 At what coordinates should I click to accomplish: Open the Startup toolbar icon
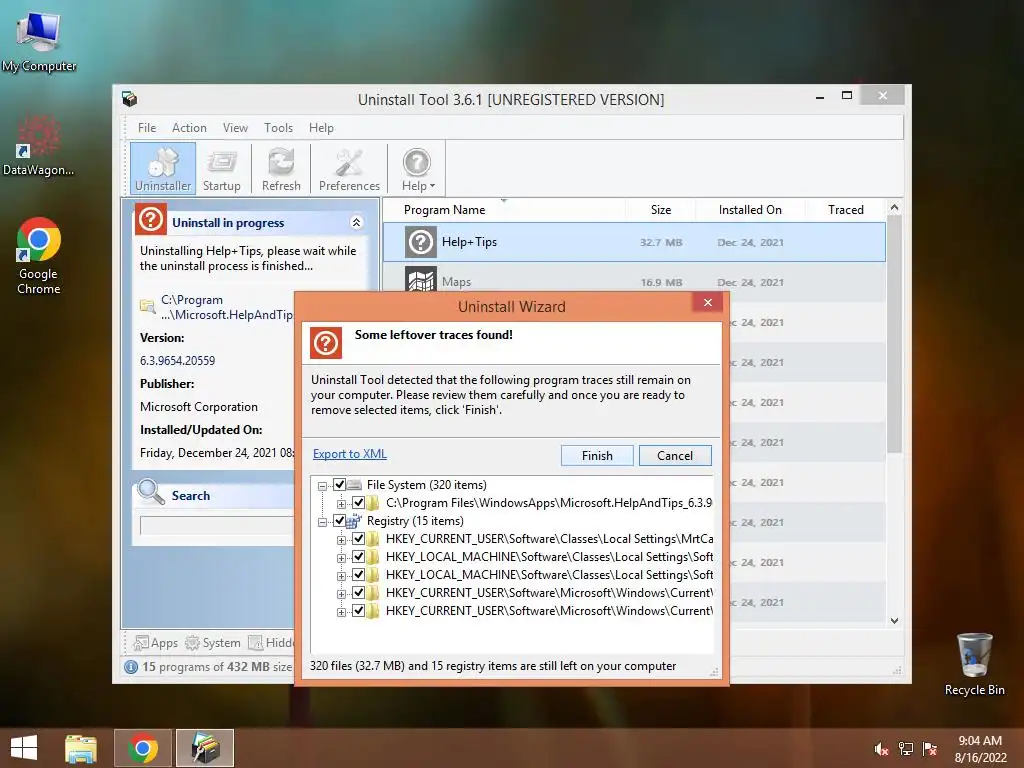pyautogui.click(x=221, y=168)
